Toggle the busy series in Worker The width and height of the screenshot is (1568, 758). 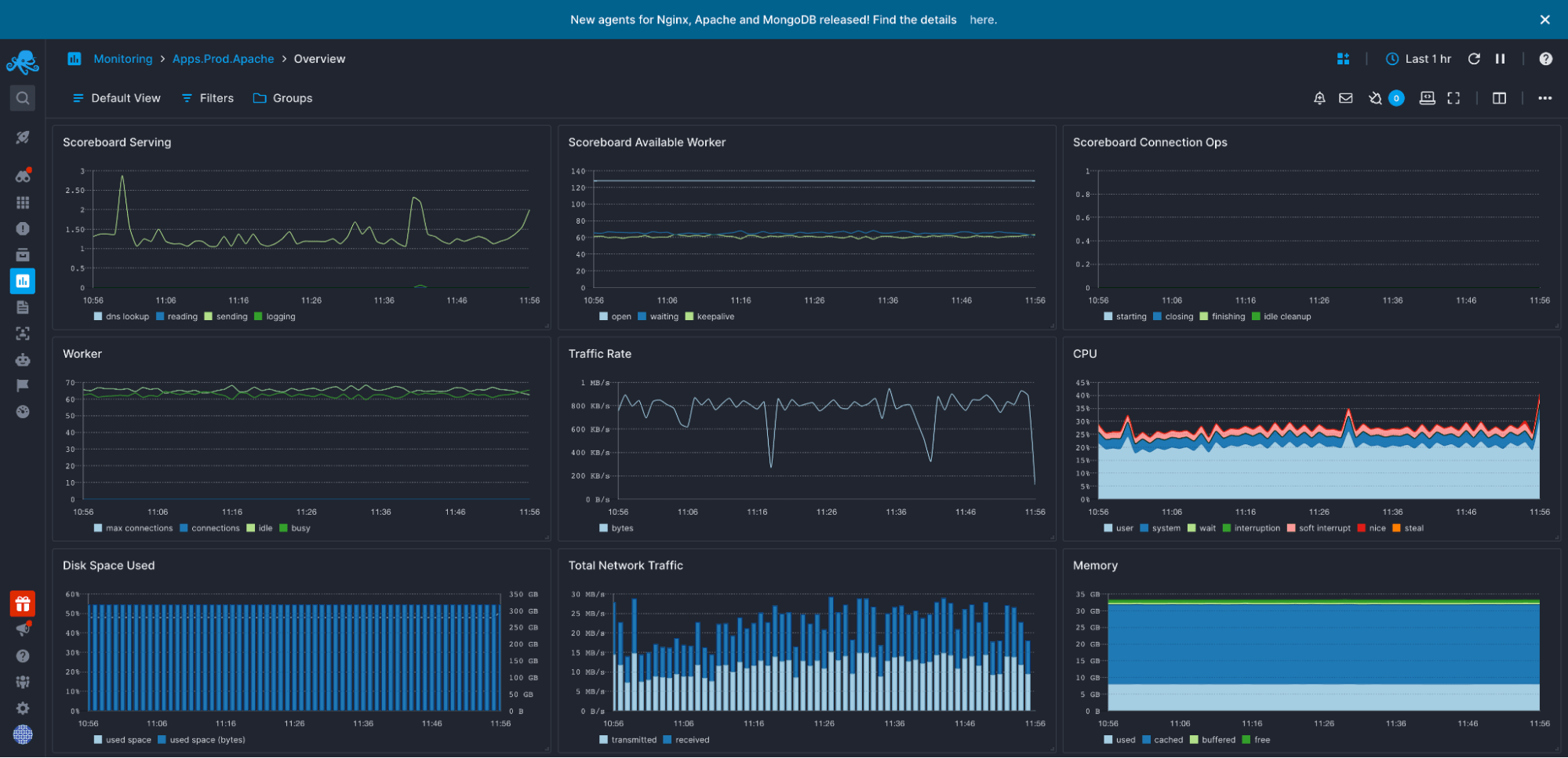coord(294,528)
